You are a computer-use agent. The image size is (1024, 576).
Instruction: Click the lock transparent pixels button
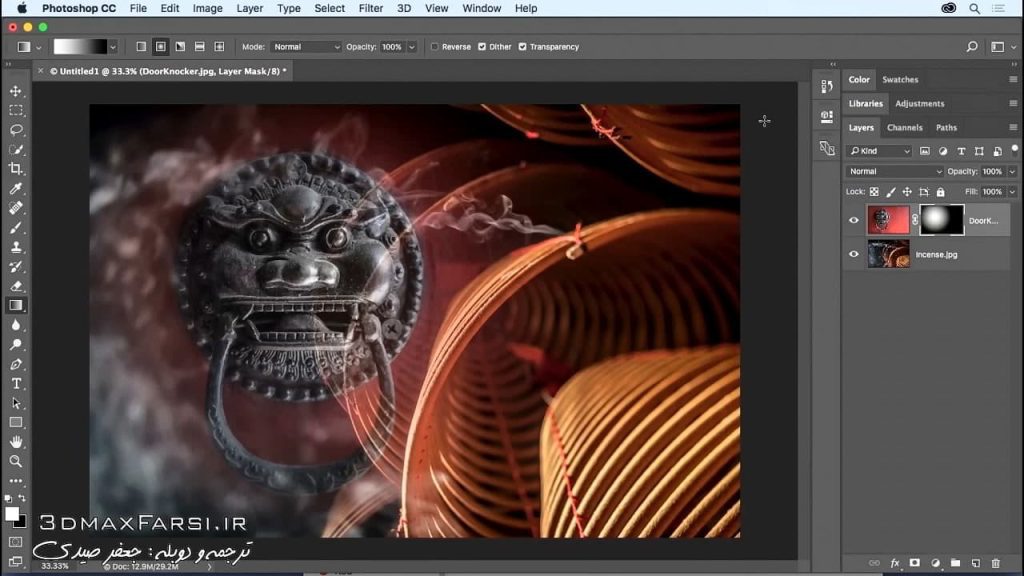(875, 192)
